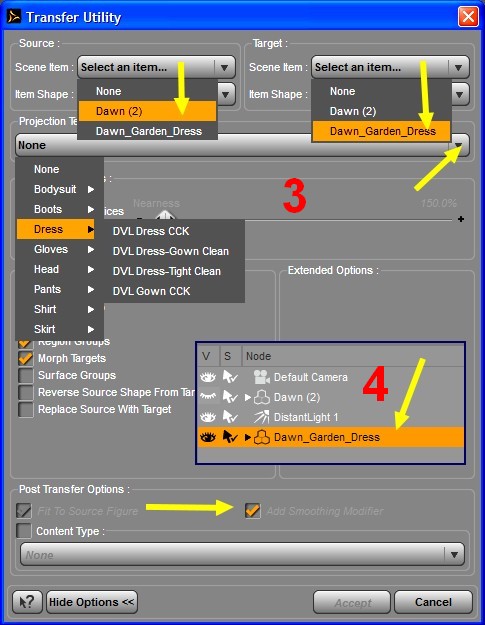Click the Dawn_Garden_Dress figure icon in the node list
Viewport: 485px width, 625px height.
click(x=262, y=437)
